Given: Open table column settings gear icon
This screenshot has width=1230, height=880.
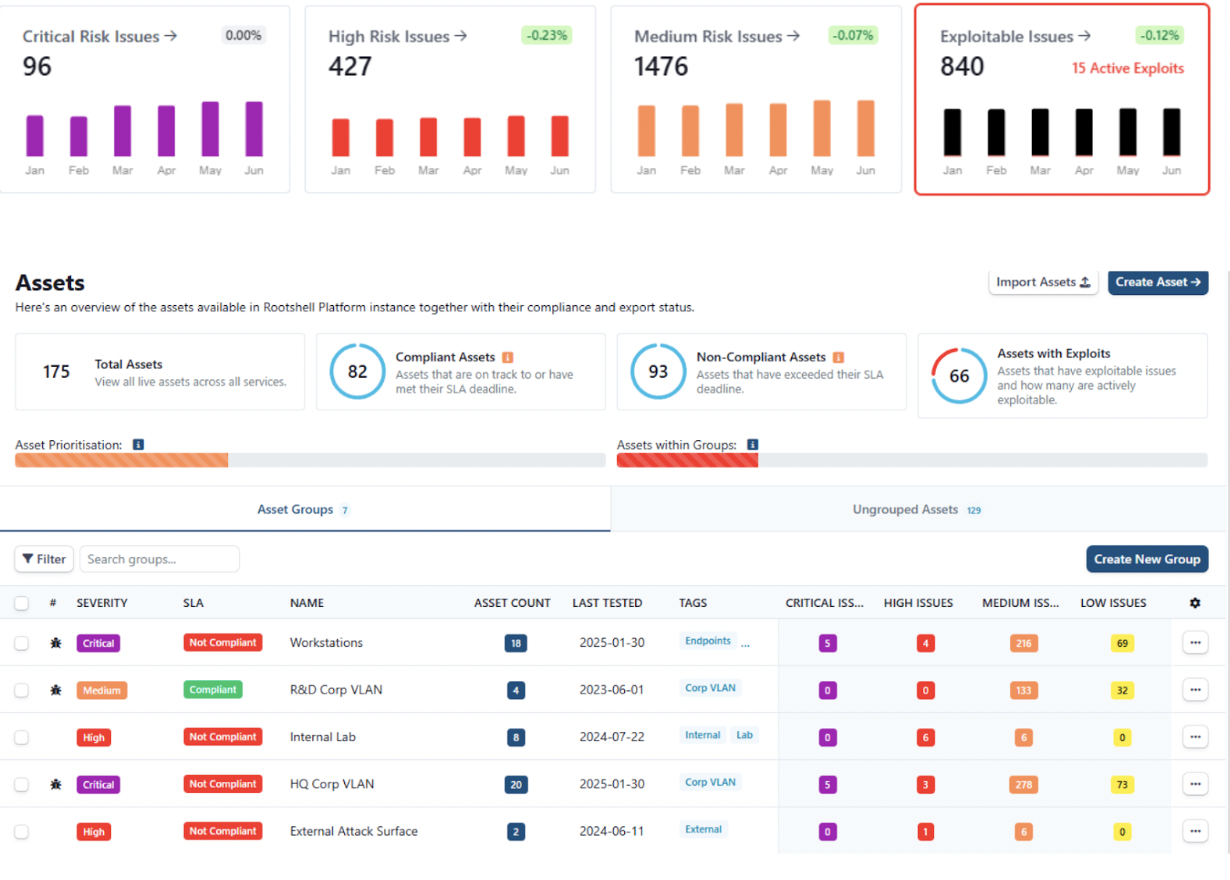Looking at the screenshot, I should [x=1194, y=603].
